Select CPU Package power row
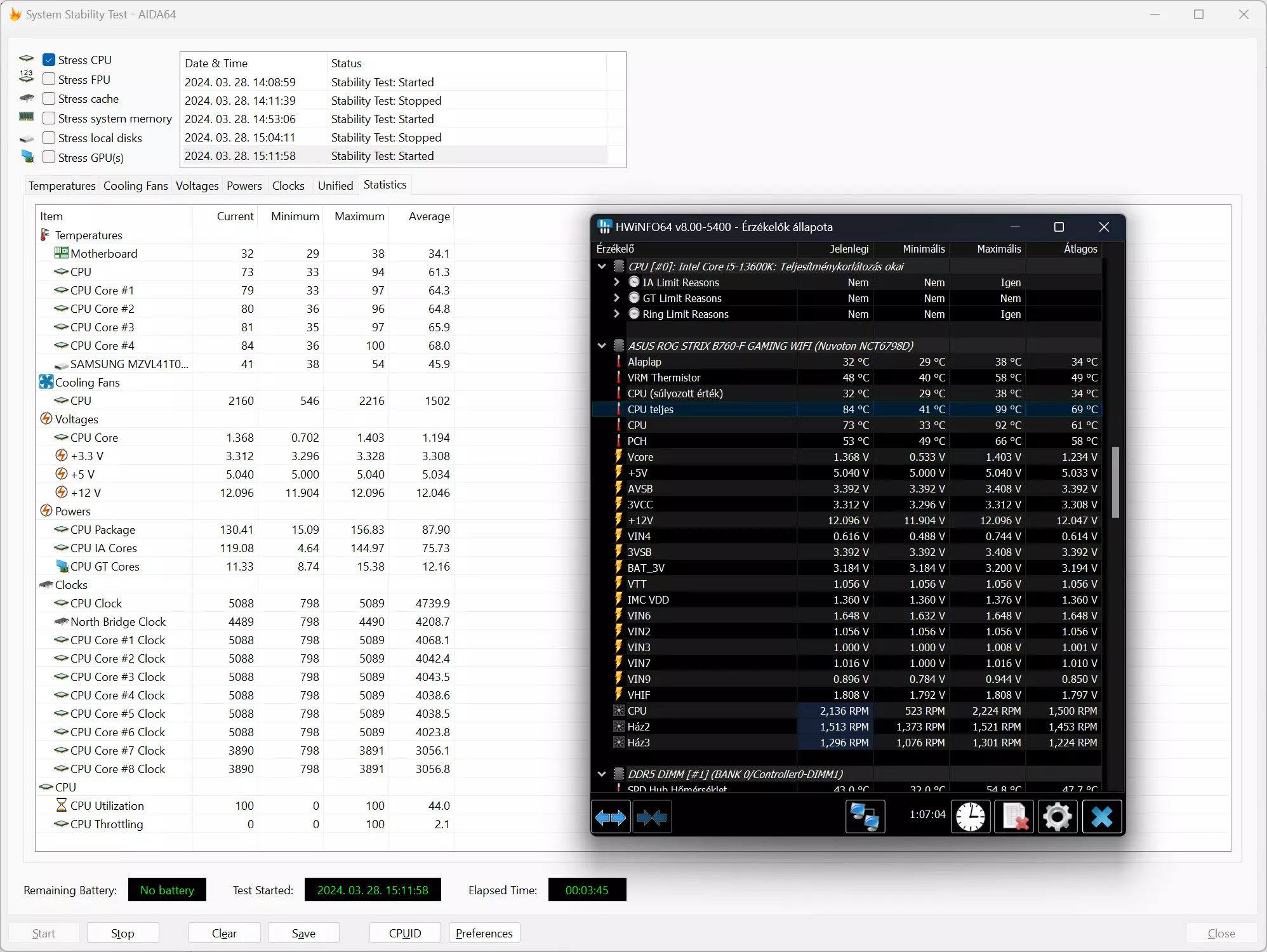The height and width of the screenshot is (952, 1267). point(246,529)
